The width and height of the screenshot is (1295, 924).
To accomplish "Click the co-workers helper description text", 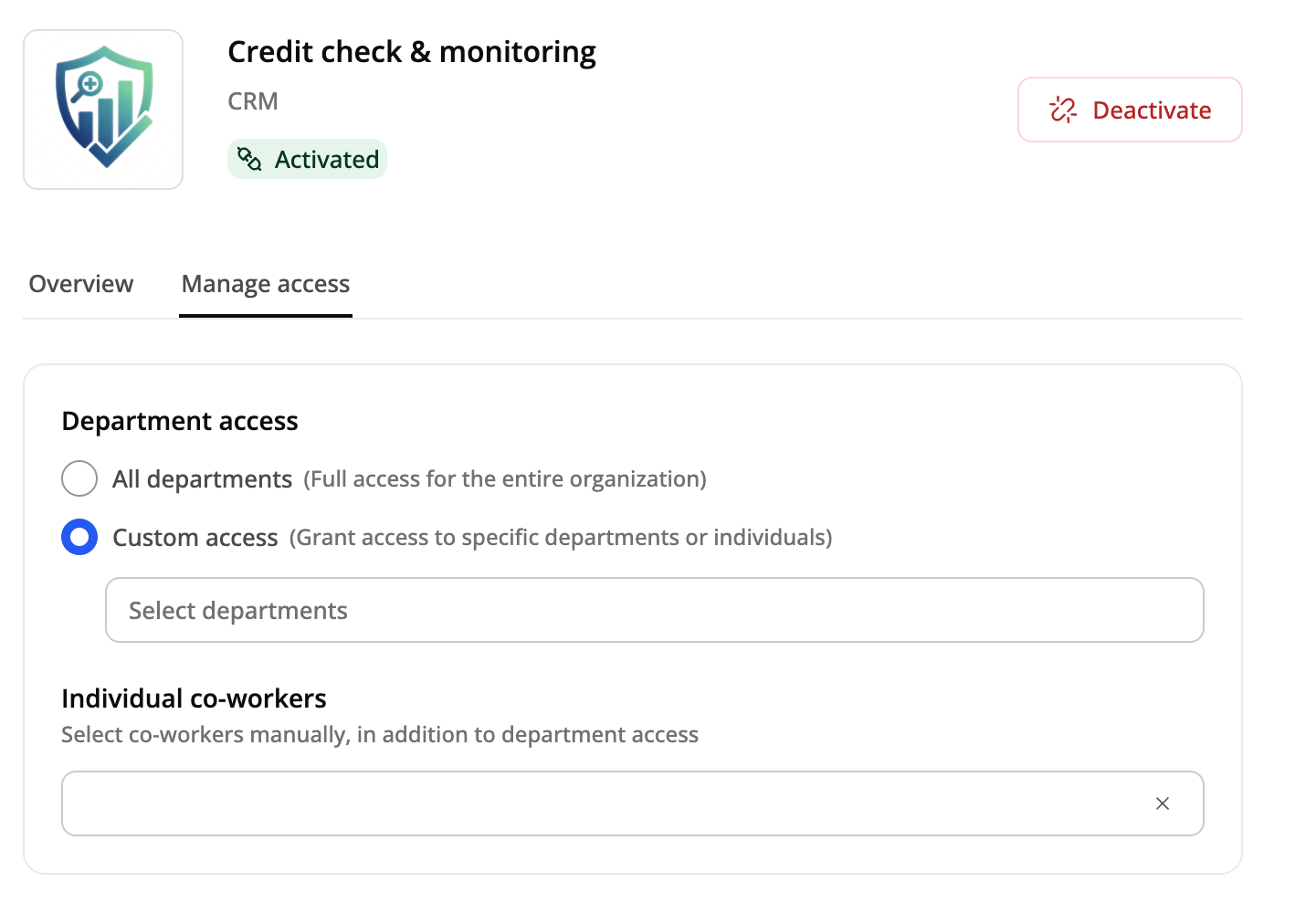I will 380,735.
